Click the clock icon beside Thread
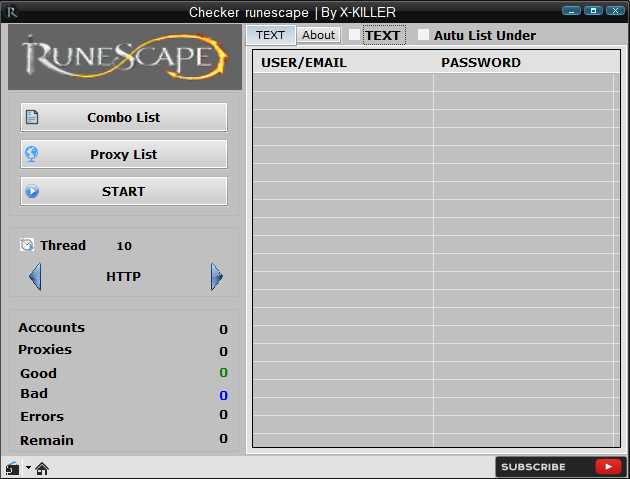The width and height of the screenshot is (630, 479). [27, 245]
